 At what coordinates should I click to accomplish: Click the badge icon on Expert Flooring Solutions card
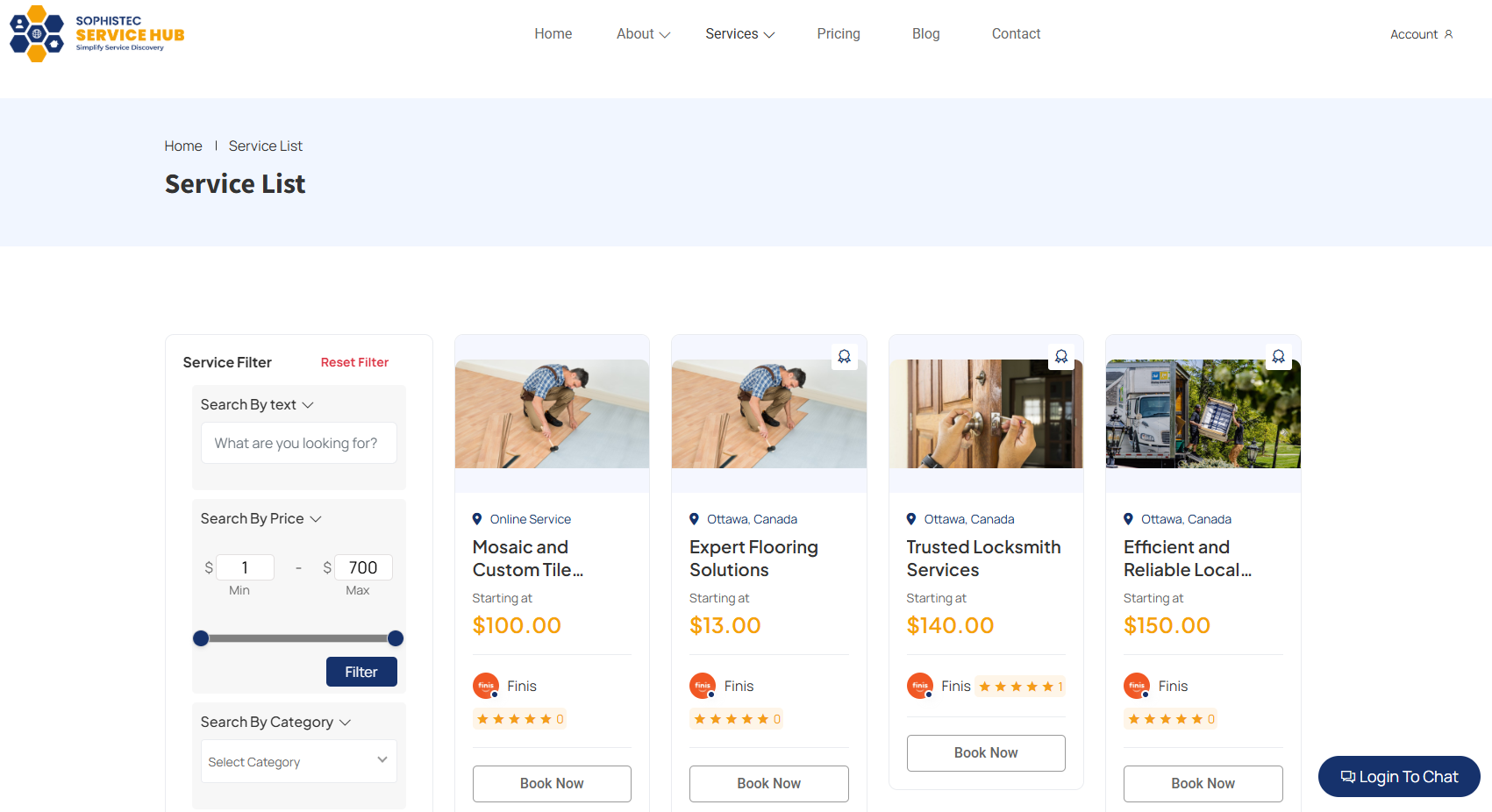pyautogui.click(x=844, y=356)
